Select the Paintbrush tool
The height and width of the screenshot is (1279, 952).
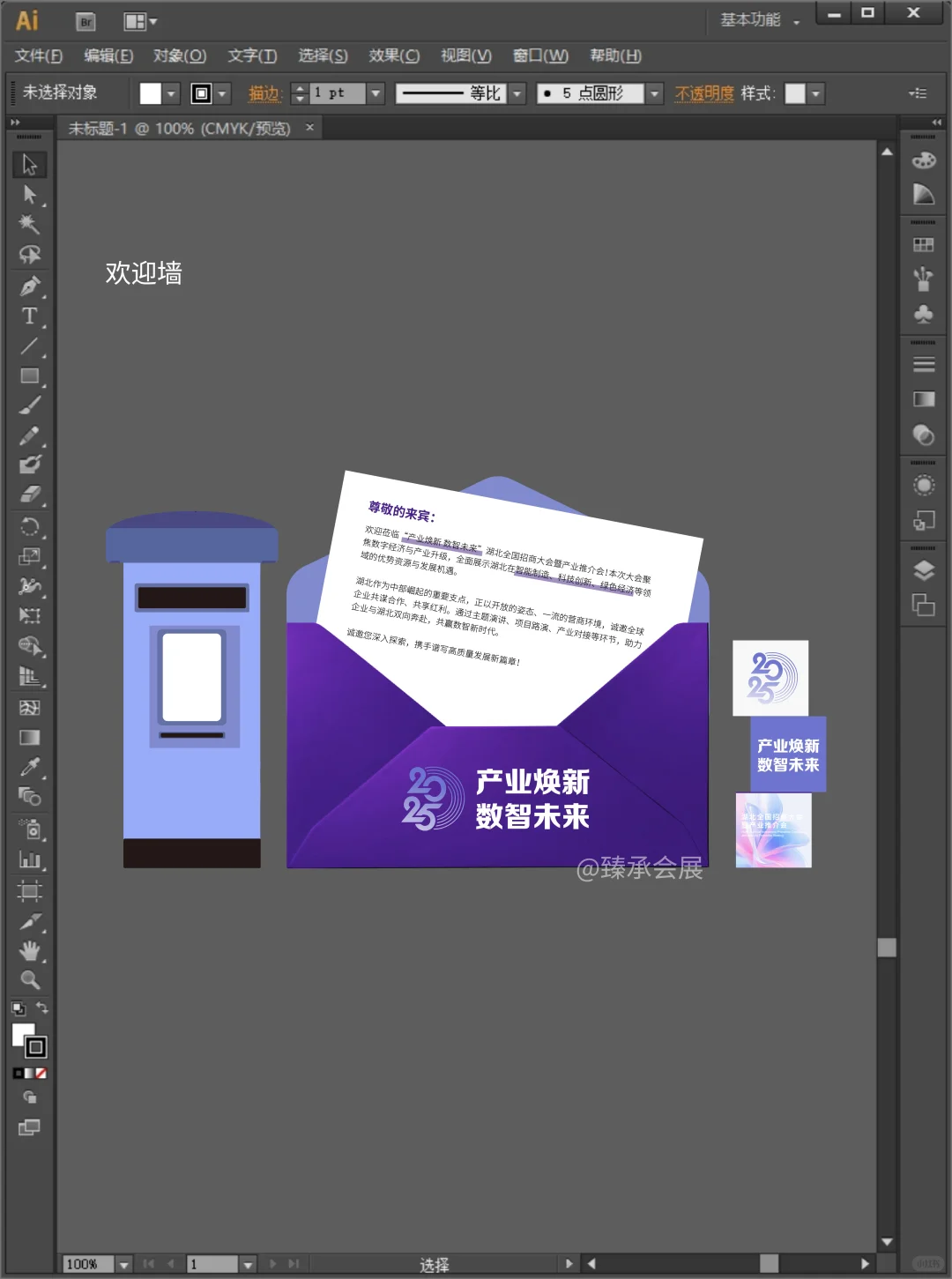coord(29,406)
